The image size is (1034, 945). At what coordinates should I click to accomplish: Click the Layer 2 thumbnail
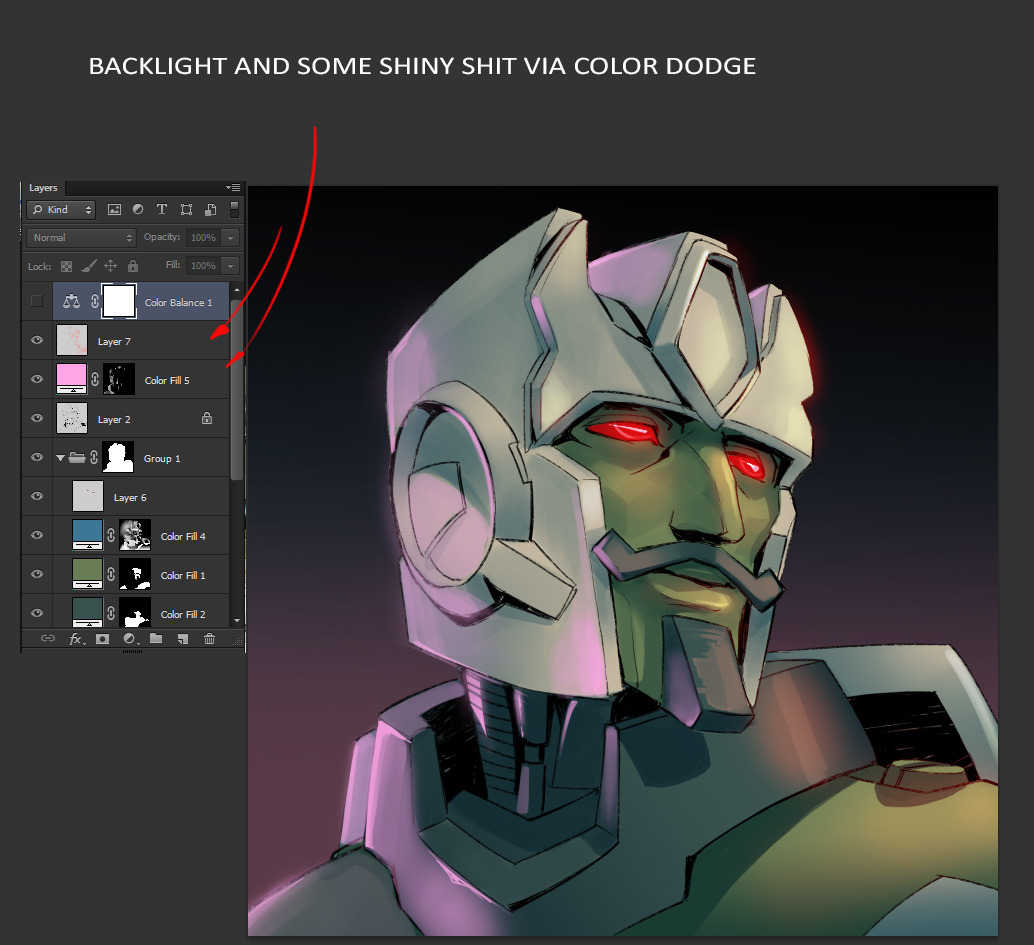[x=72, y=418]
